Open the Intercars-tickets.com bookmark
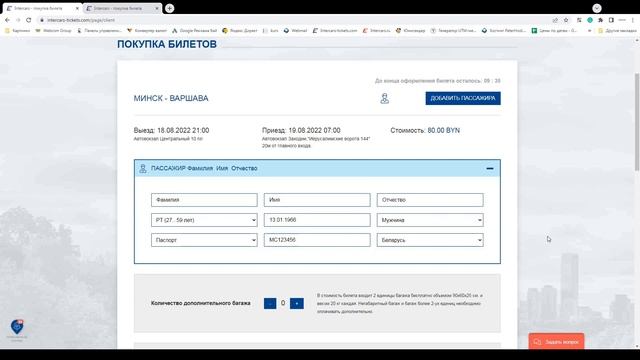Image resolution: width=640 pixels, height=360 pixels. click(335, 31)
